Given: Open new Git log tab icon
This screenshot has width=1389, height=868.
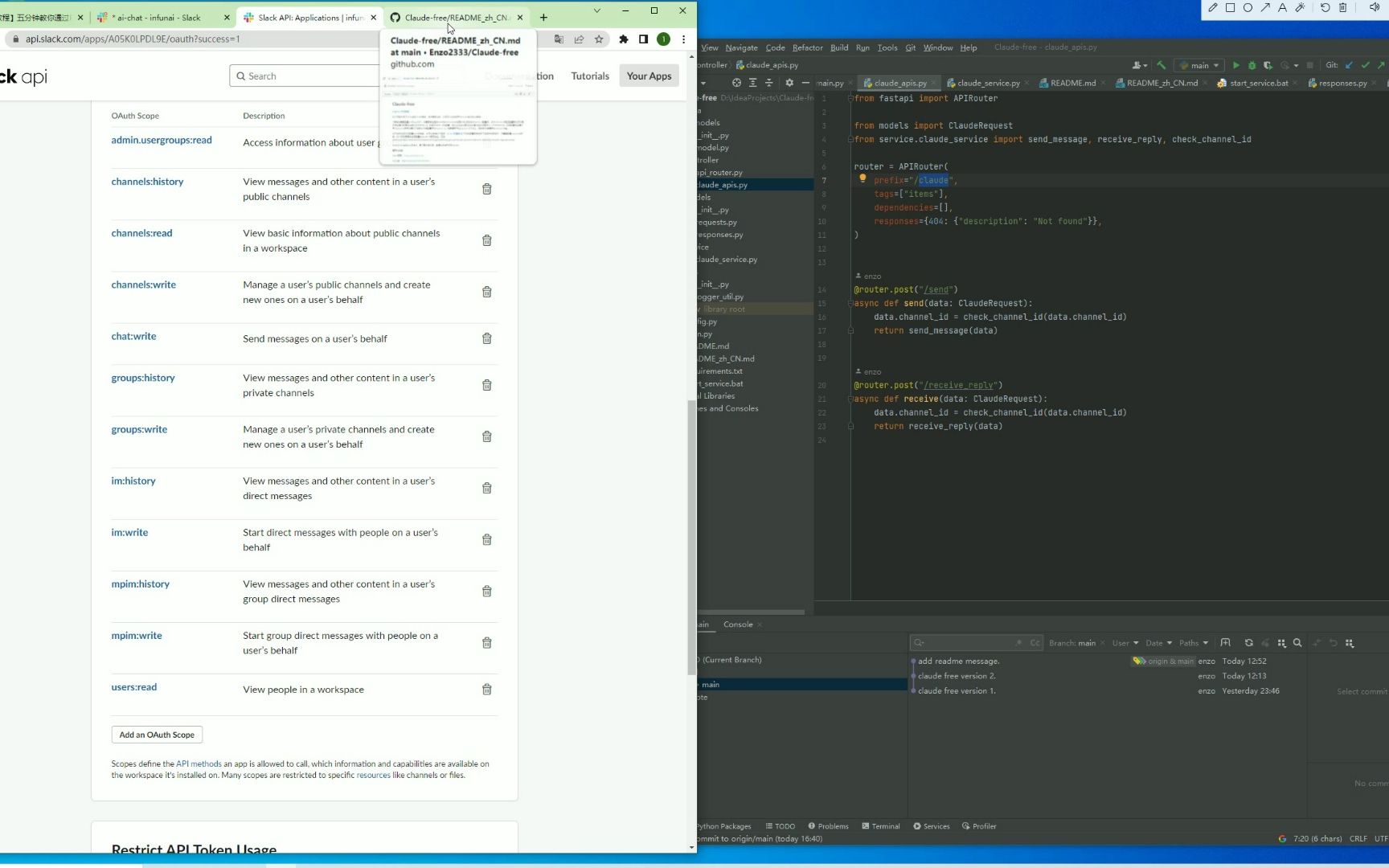Looking at the screenshot, I should point(1225,643).
